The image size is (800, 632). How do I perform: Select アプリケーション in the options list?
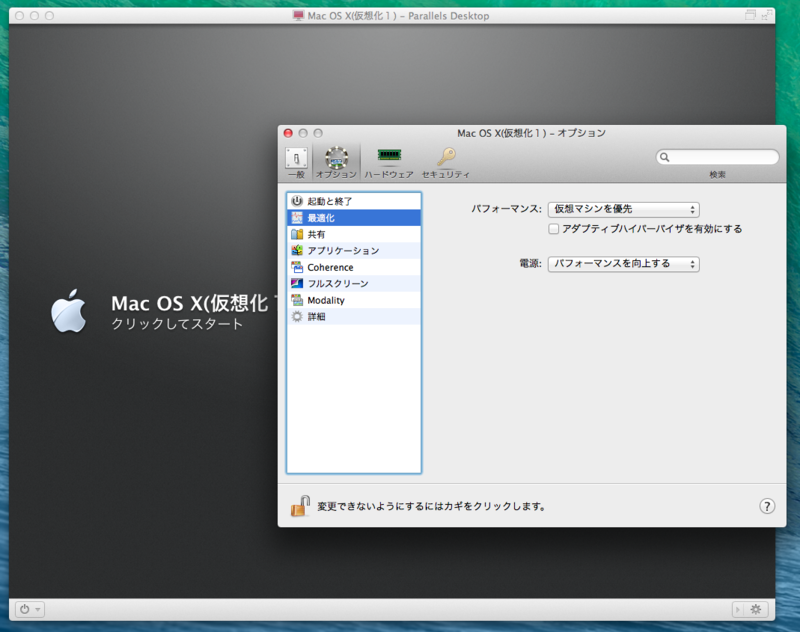click(x=354, y=250)
